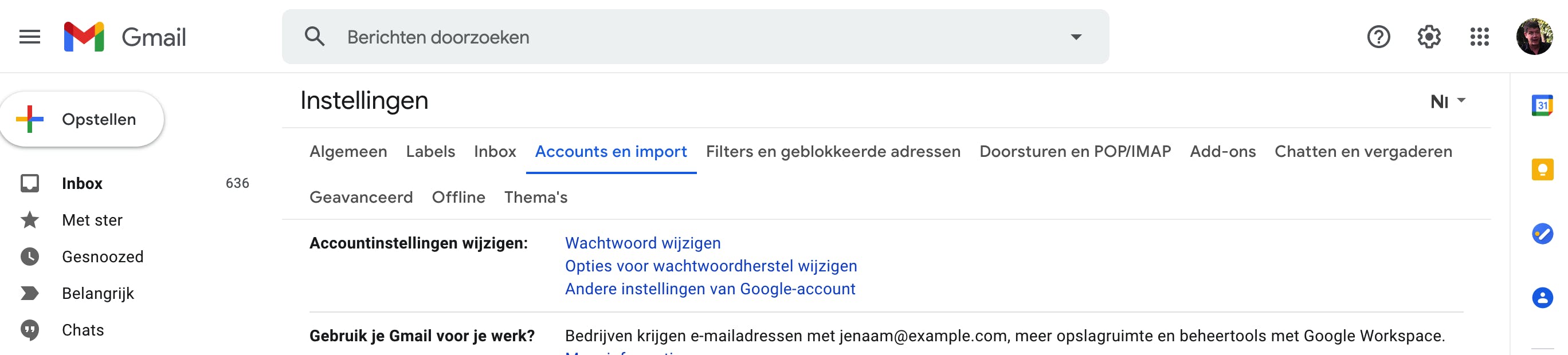
Task: Click the Gmail logo
Action: pos(125,37)
